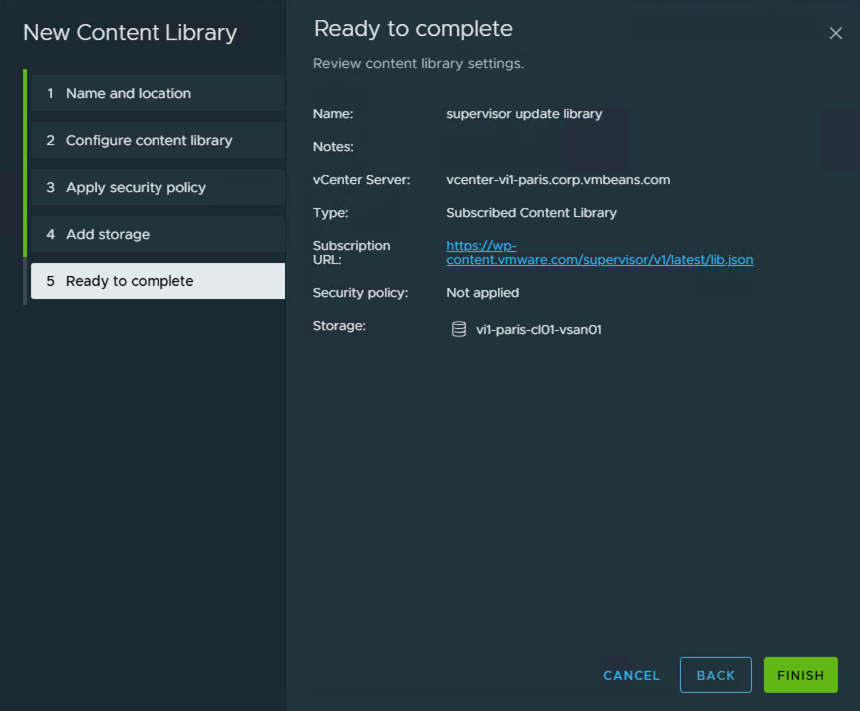
Task: Close the New Content Library wizard
Action: pyautogui.click(x=835, y=33)
